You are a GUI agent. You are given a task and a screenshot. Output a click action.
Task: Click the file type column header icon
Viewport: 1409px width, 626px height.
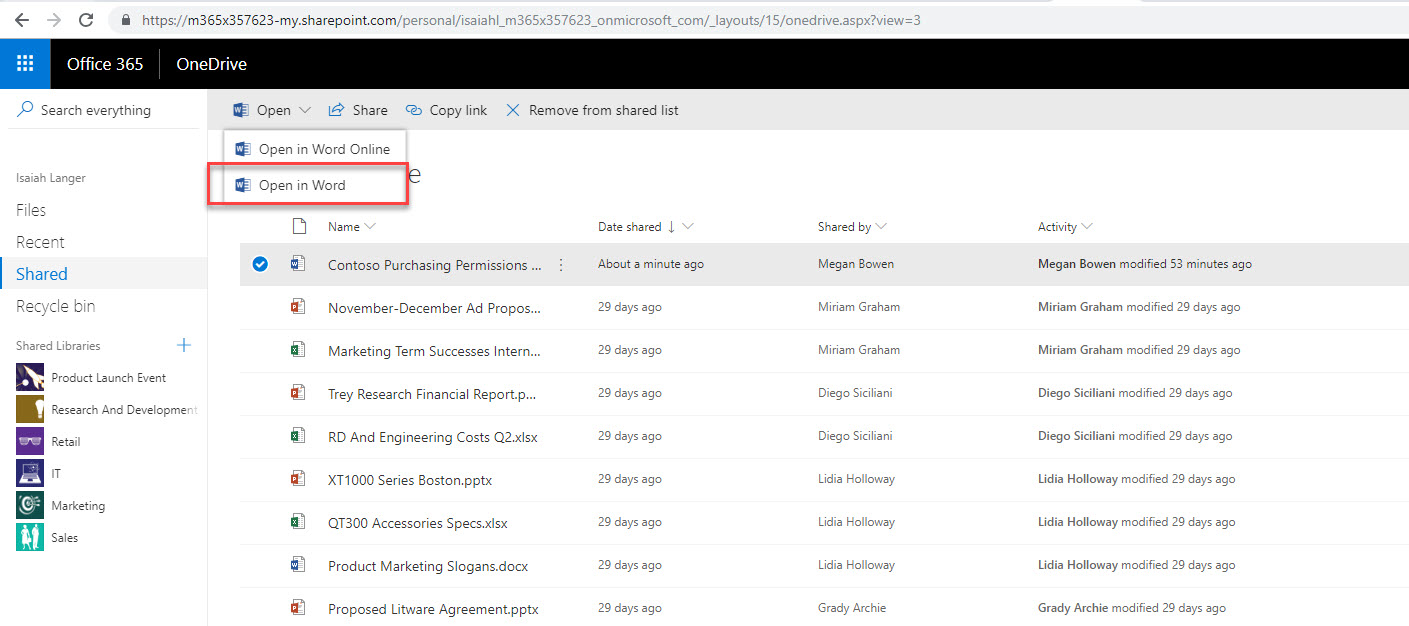pos(298,226)
